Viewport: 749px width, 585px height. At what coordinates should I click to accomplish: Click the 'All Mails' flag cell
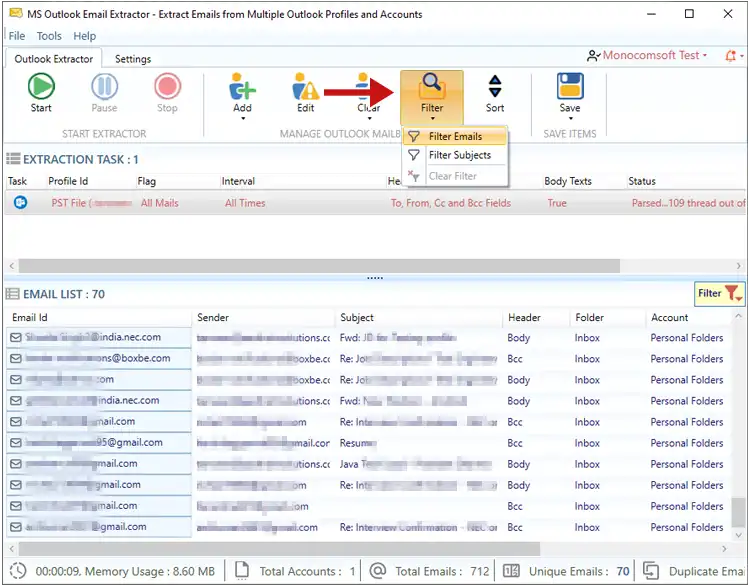click(160, 203)
